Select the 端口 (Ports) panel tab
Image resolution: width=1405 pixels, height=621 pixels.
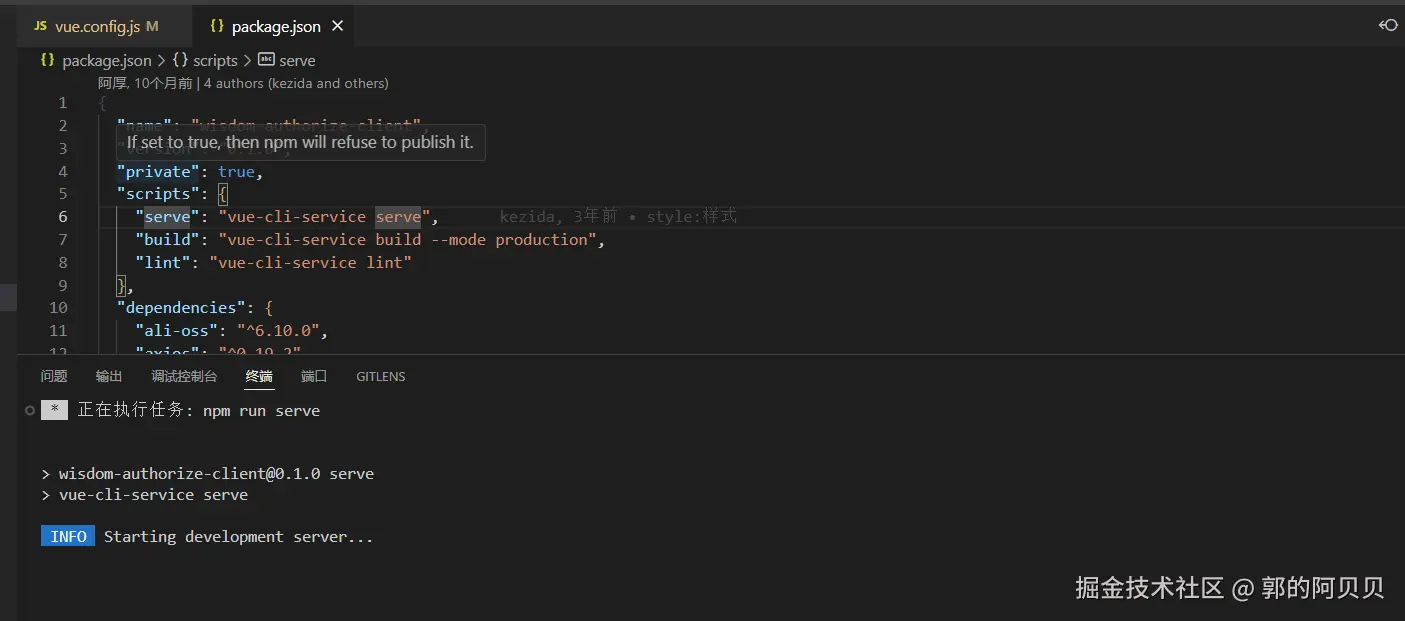pyautogui.click(x=314, y=376)
